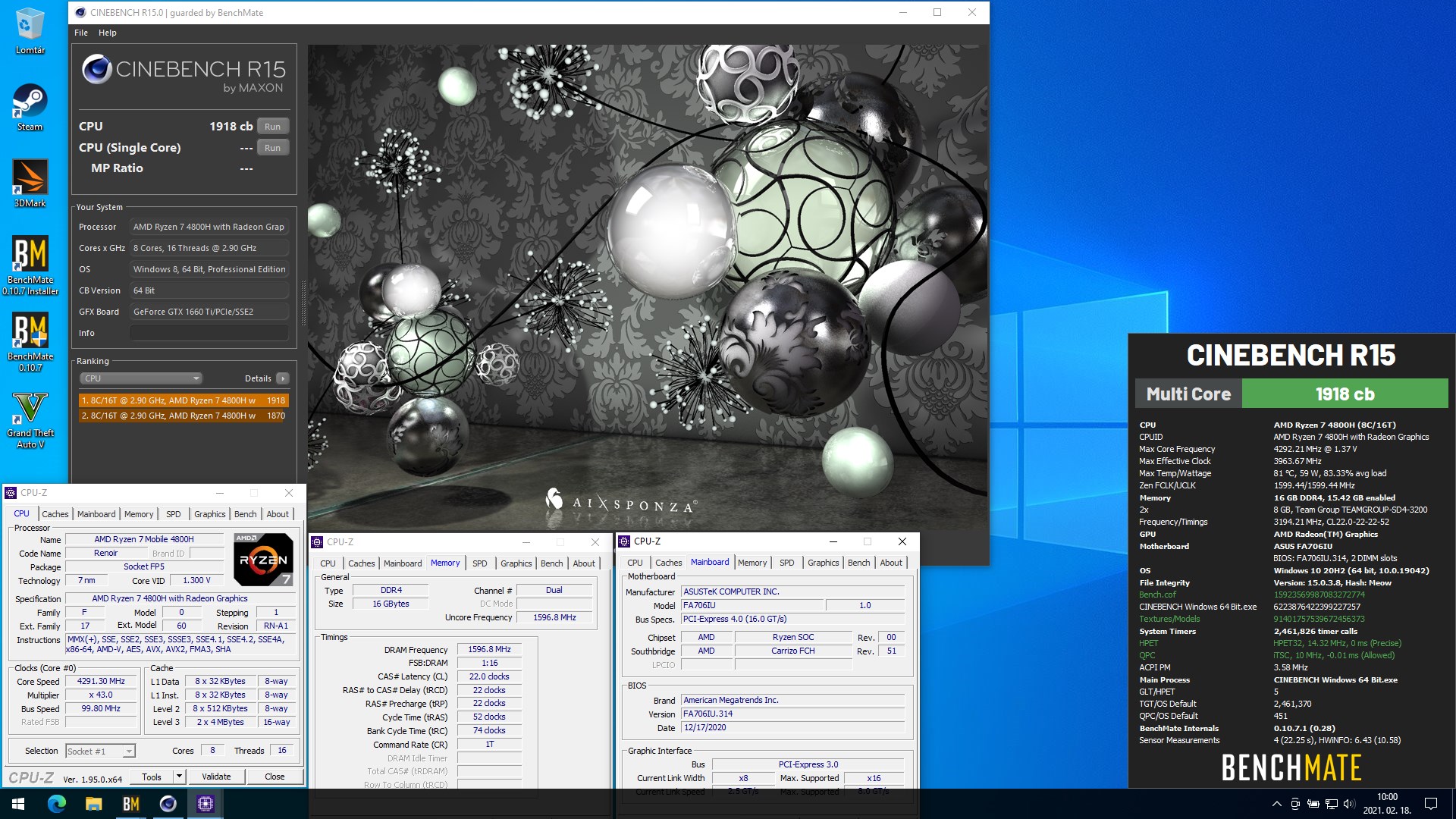Open Caches tab in right CPU-Z Mainboard window
The height and width of the screenshot is (819, 1456).
click(668, 563)
